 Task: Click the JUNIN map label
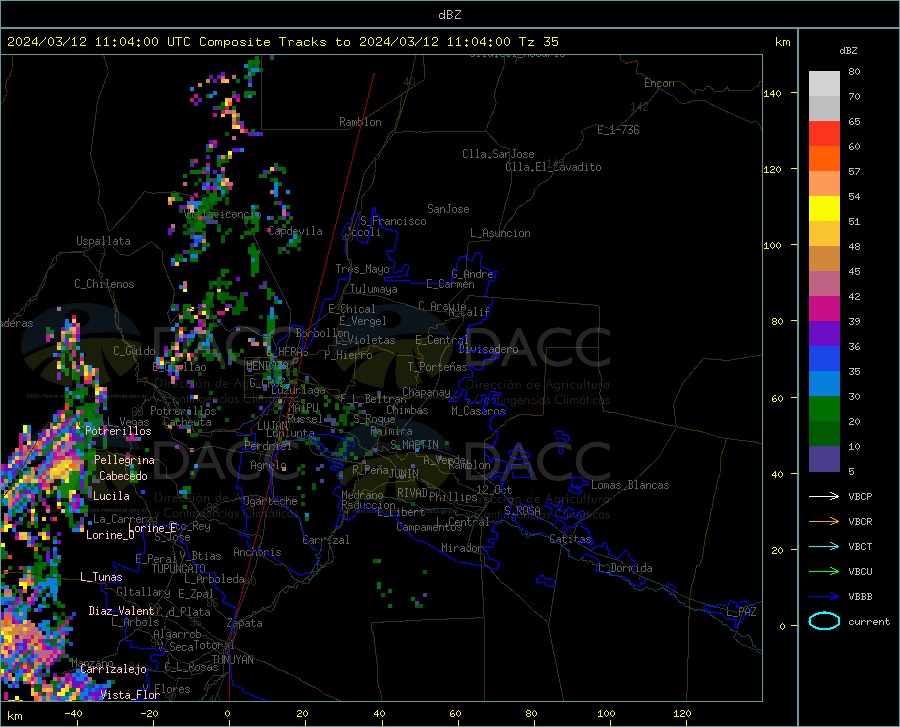pos(404,473)
